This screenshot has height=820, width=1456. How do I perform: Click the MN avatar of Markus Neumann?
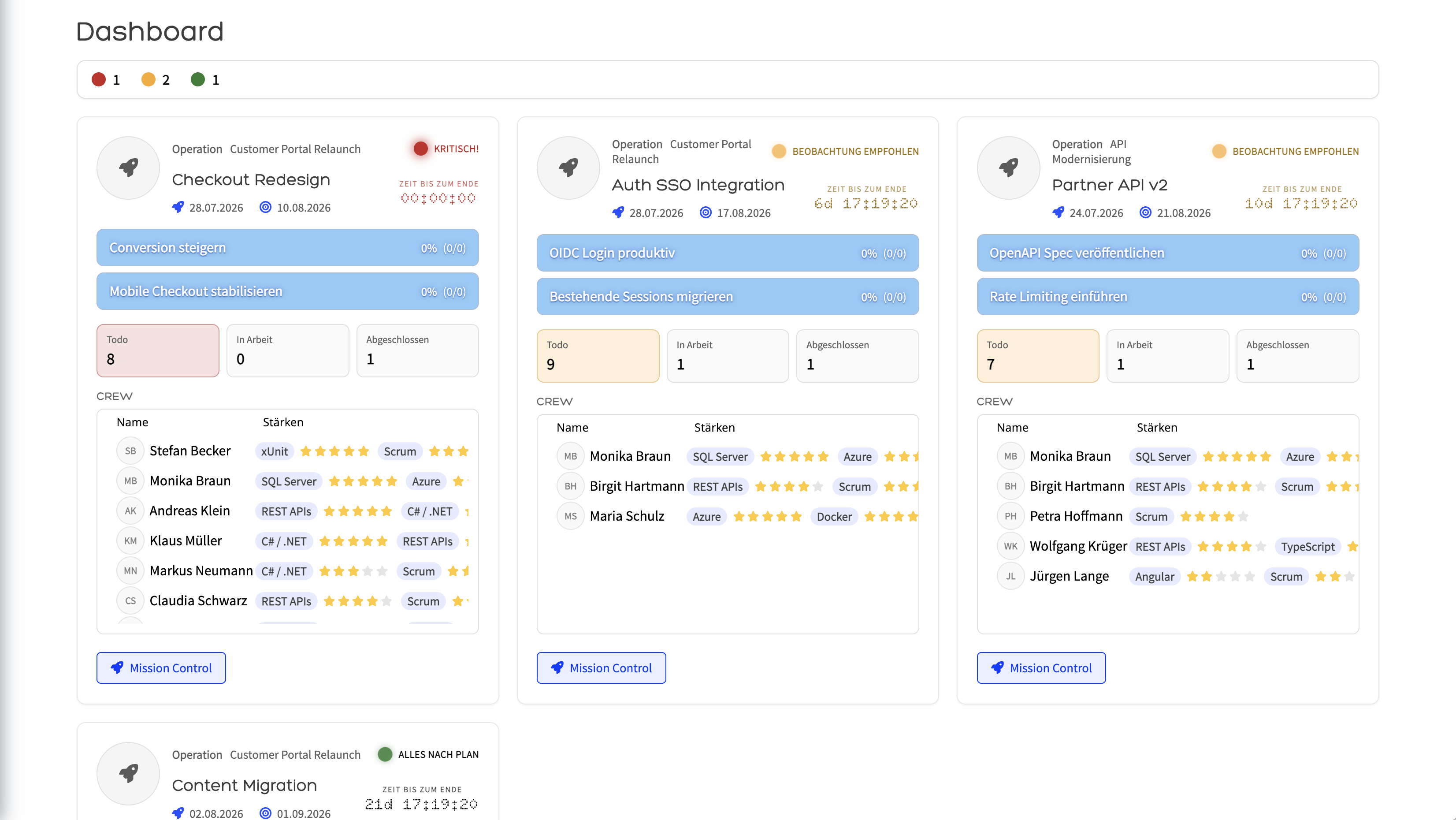coord(130,571)
